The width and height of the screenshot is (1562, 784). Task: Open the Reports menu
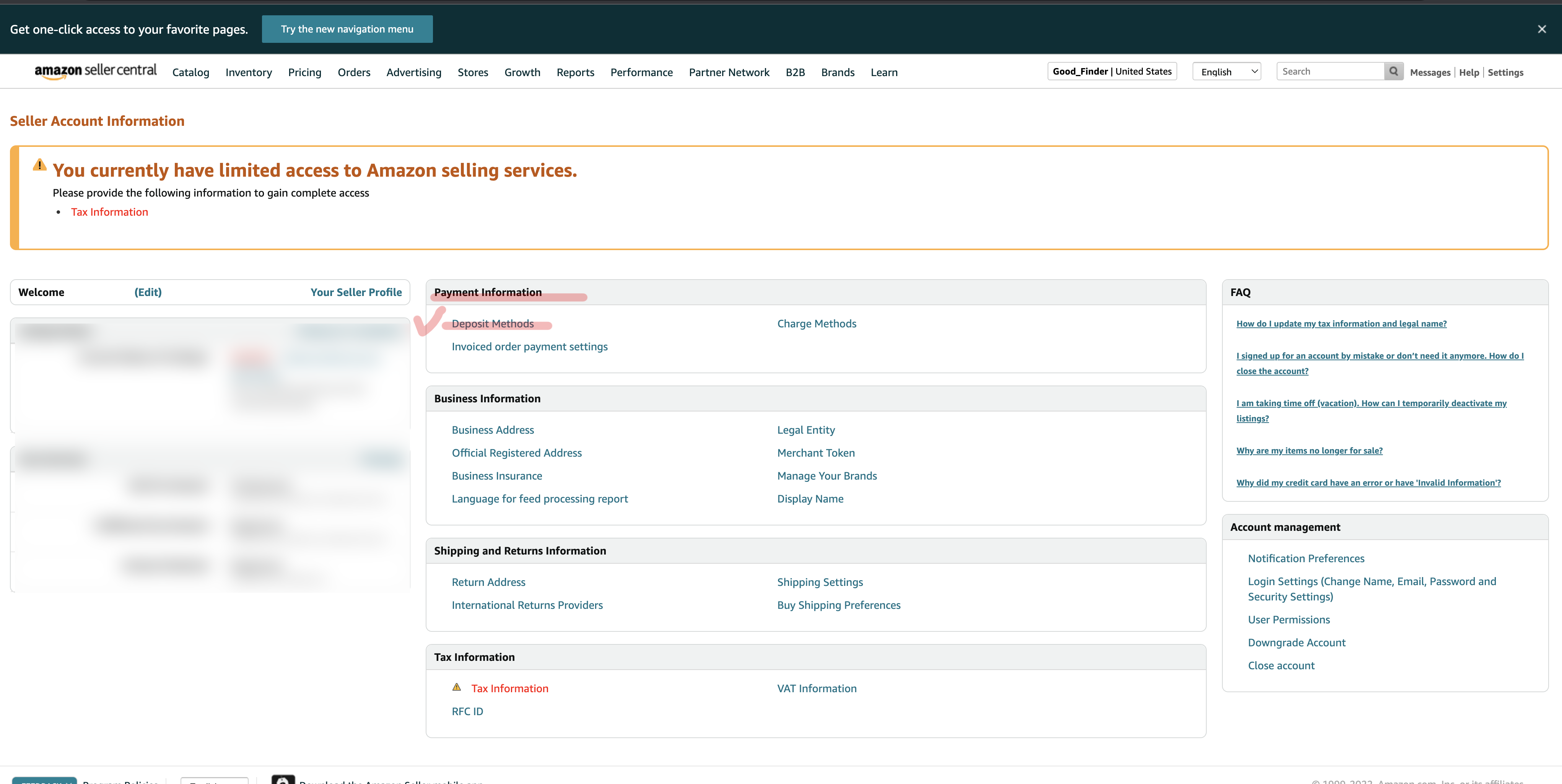pyautogui.click(x=575, y=72)
